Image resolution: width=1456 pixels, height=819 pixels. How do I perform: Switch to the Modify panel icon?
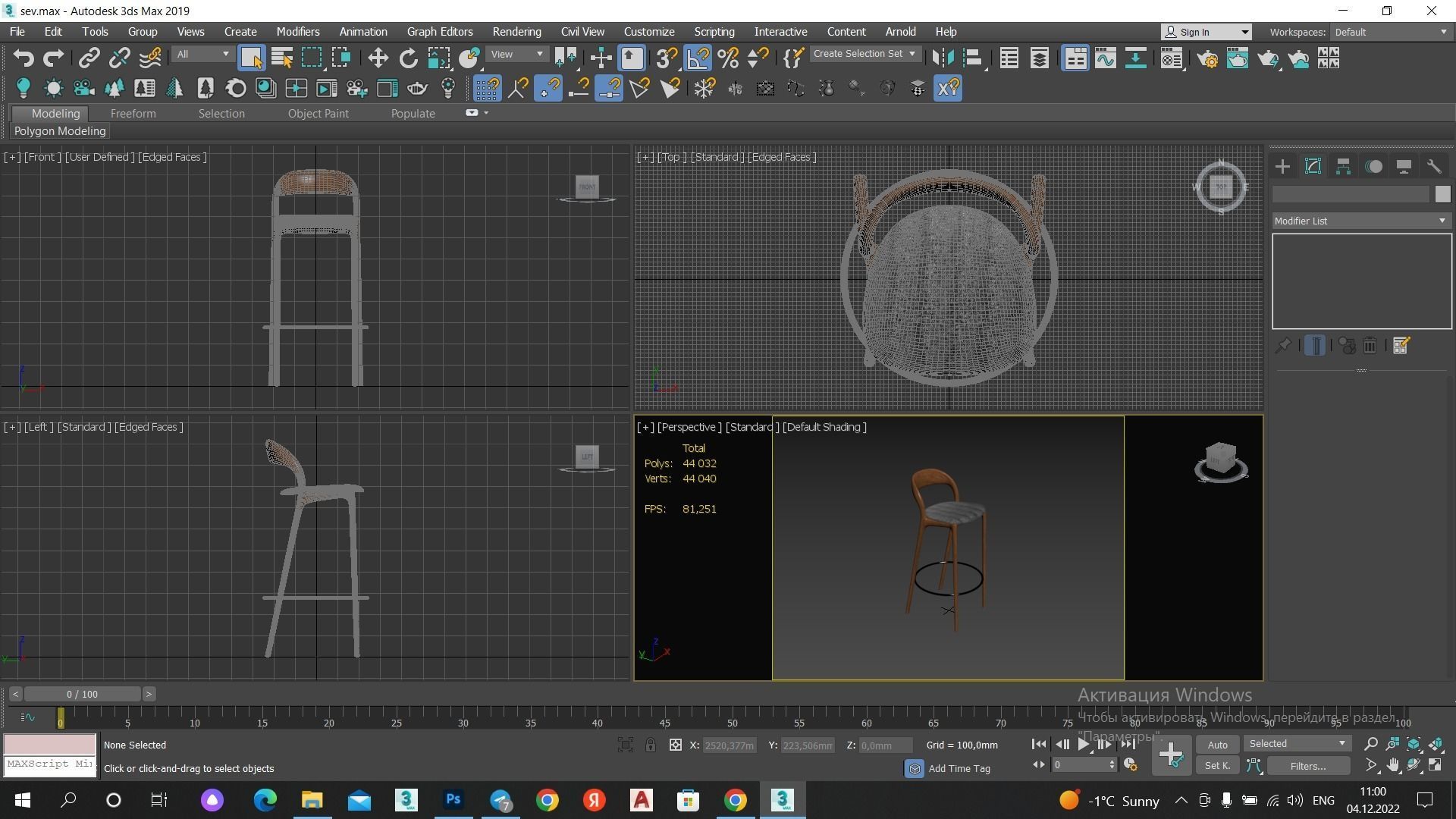click(1313, 167)
